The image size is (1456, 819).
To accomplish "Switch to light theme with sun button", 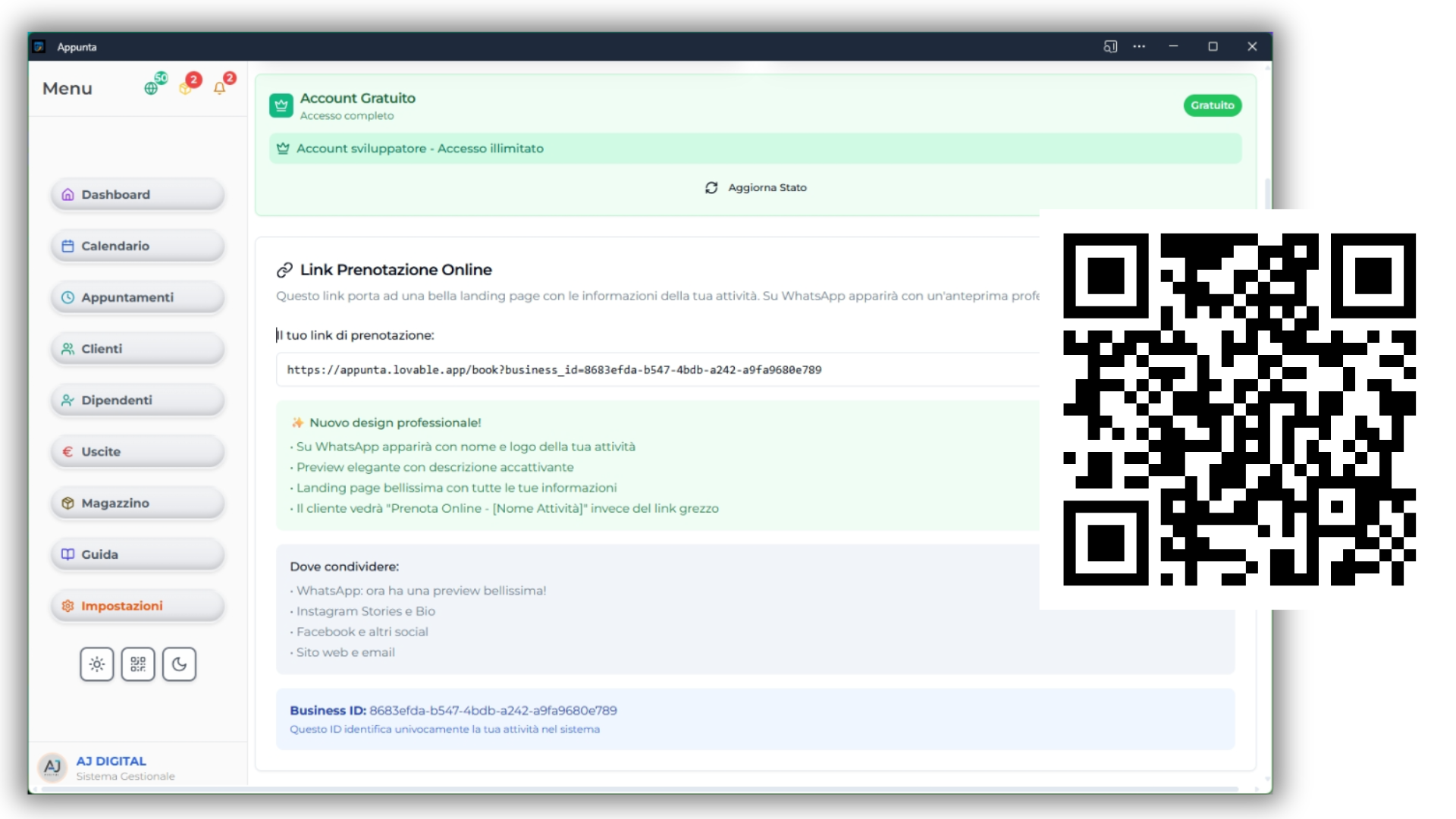I will click(97, 664).
